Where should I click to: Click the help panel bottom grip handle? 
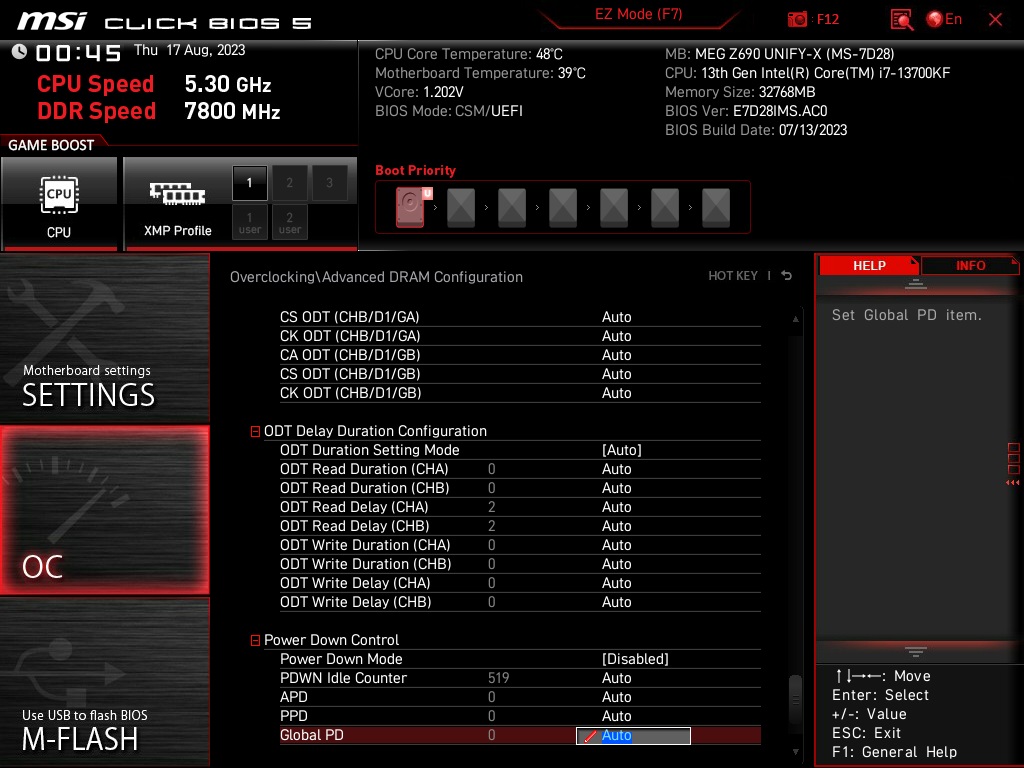(916, 652)
